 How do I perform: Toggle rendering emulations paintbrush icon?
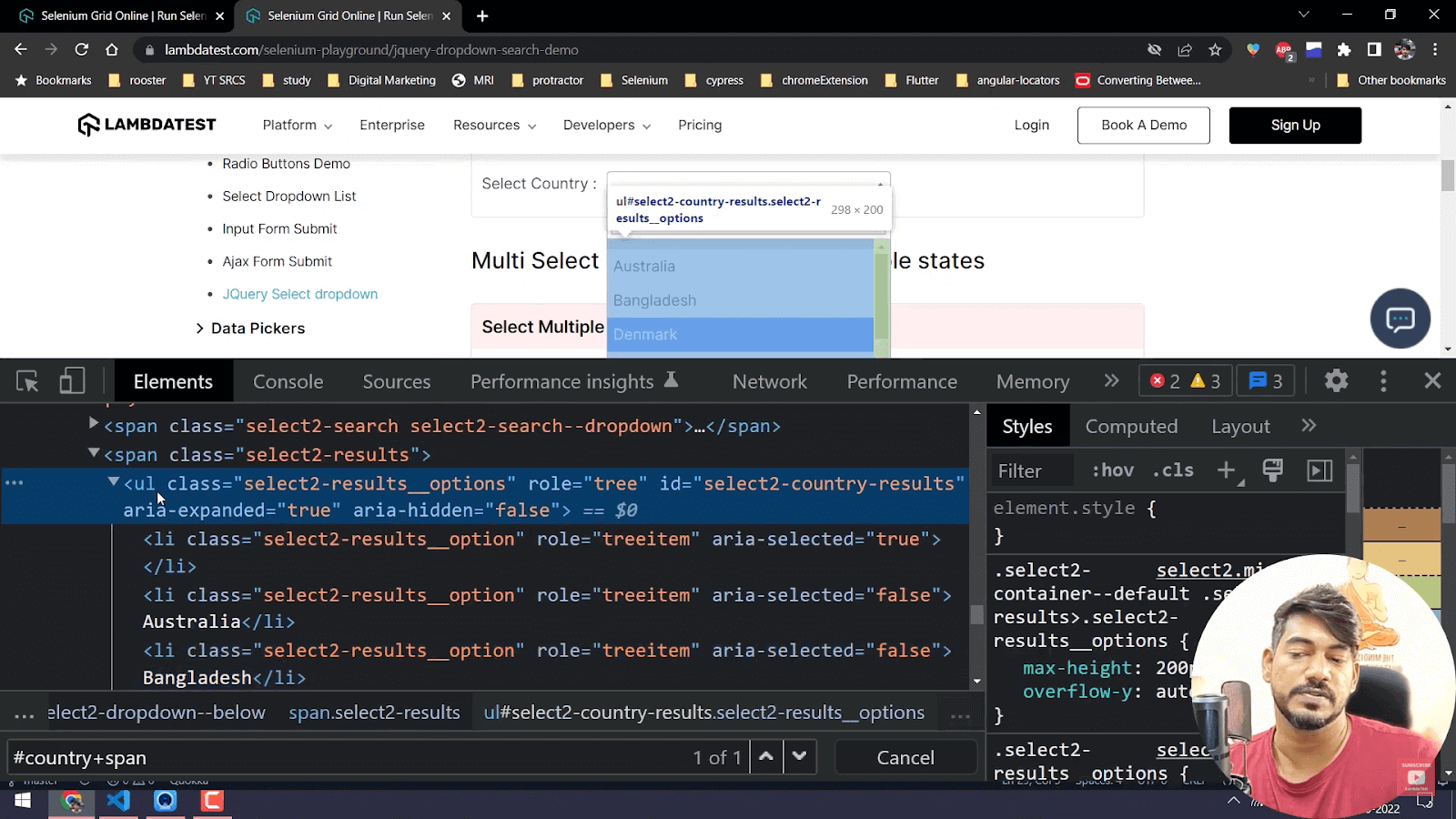1272,470
